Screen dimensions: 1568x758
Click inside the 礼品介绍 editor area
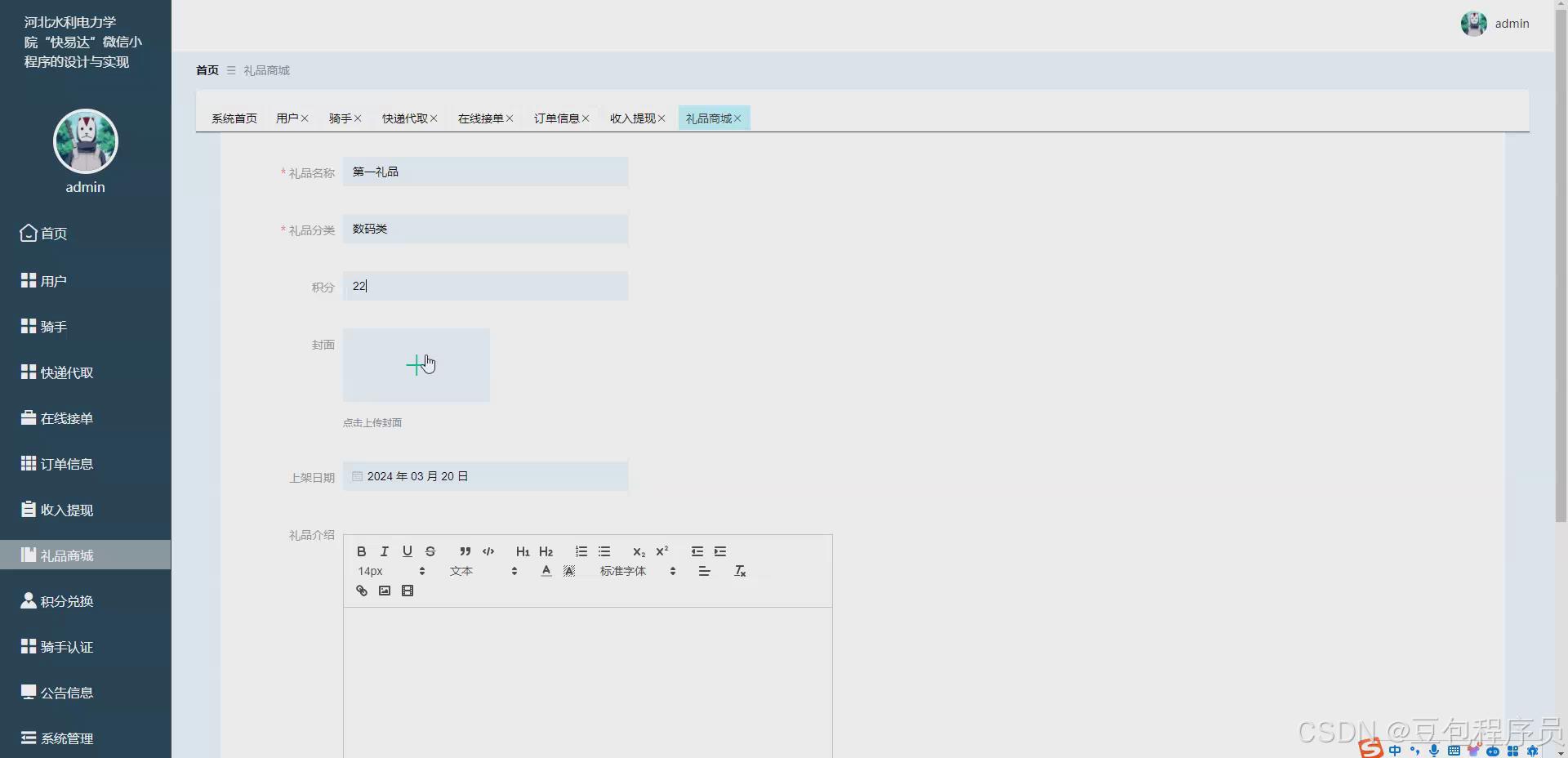click(588, 682)
